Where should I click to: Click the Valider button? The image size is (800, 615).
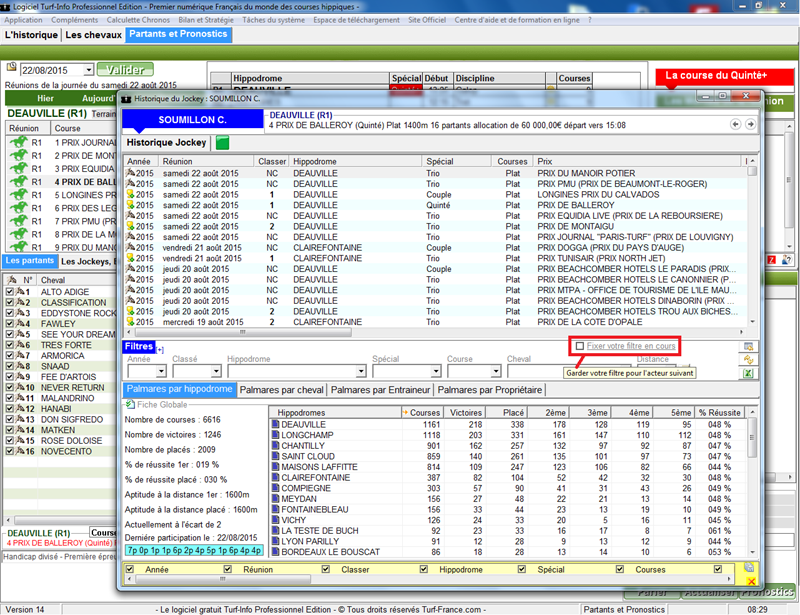125,69
